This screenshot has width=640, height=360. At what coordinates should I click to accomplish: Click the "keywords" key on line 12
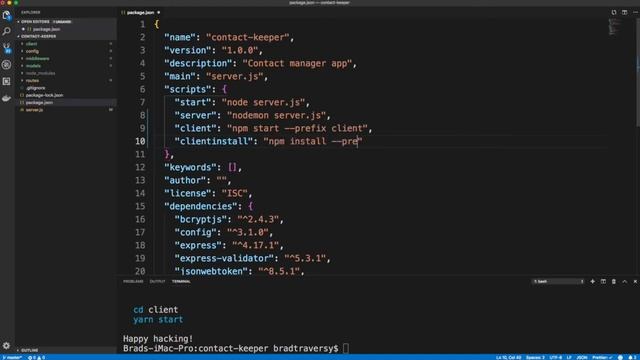pyautogui.click(x=190, y=167)
